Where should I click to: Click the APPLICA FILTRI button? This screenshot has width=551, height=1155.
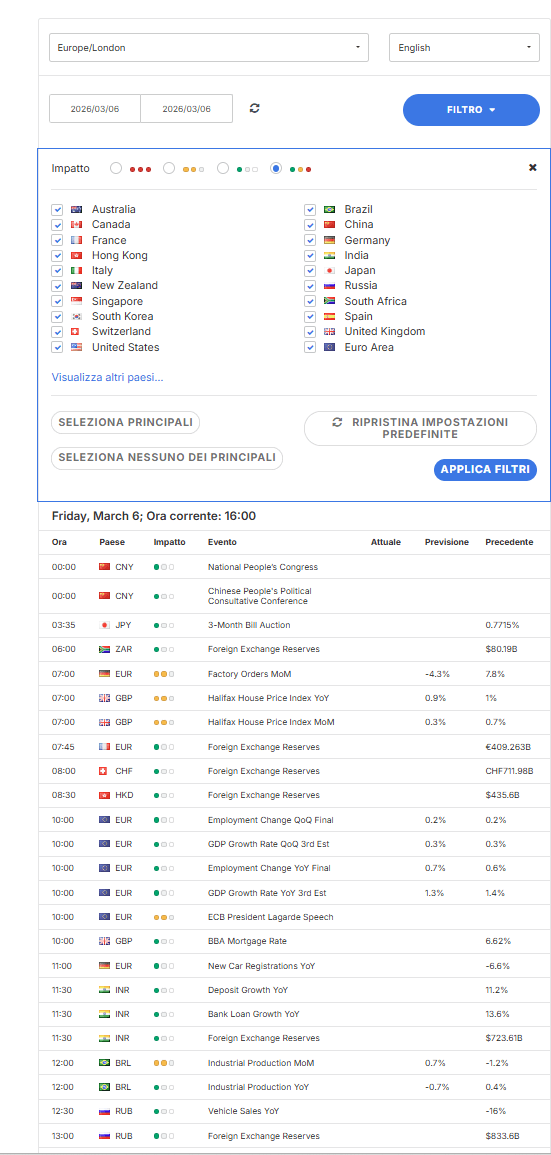tap(485, 470)
